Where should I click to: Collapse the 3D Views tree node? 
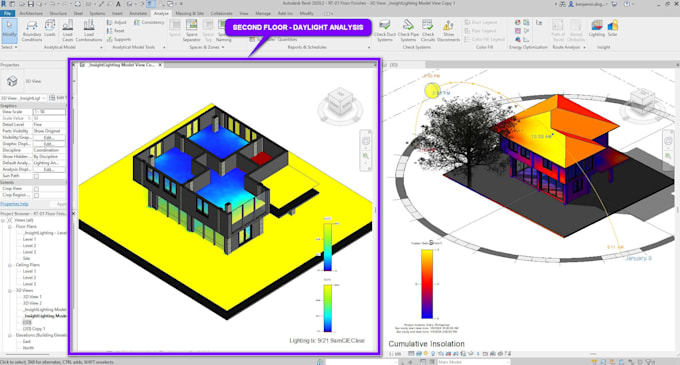point(10,290)
